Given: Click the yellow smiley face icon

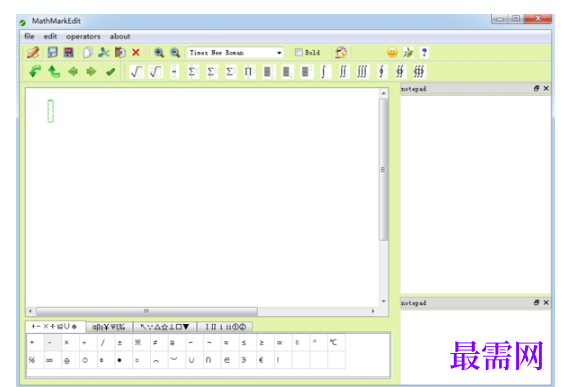Looking at the screenshot, I should point(392,52).
